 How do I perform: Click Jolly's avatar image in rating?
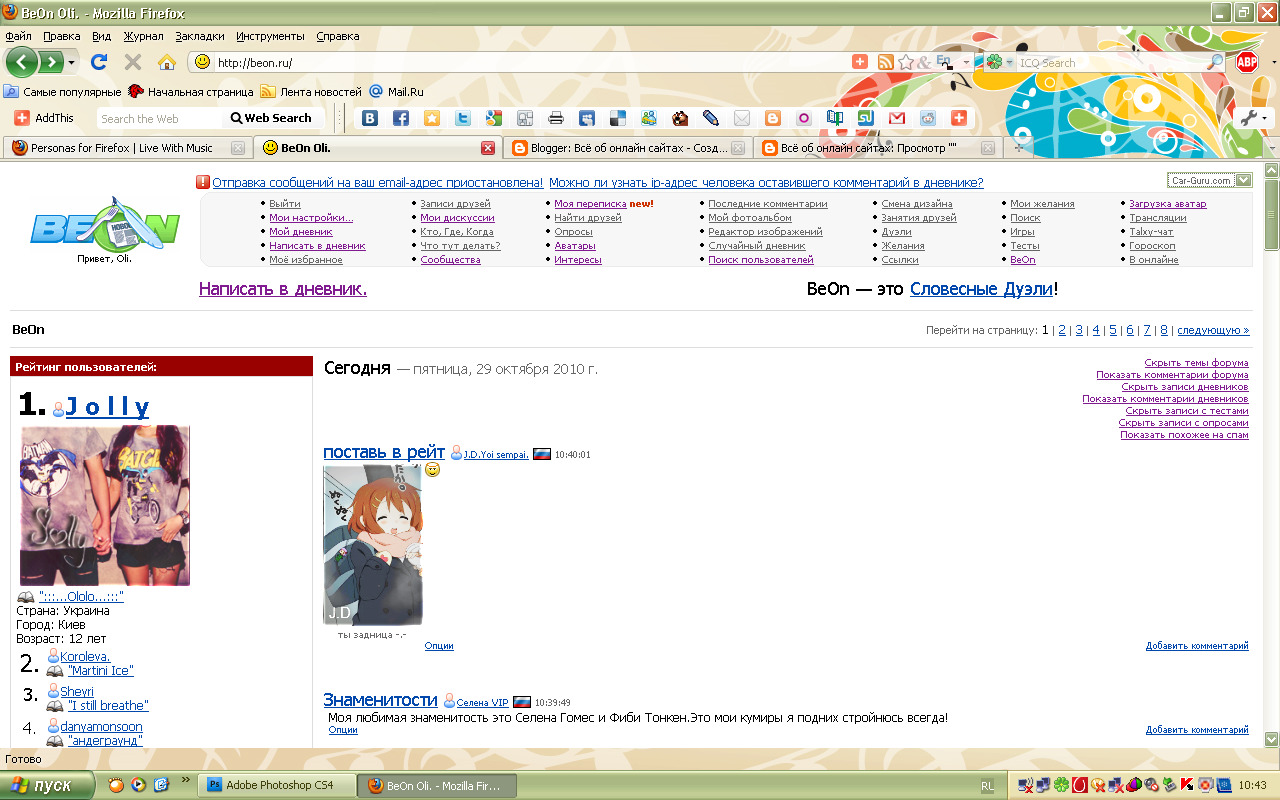click(x=105, y=505)
